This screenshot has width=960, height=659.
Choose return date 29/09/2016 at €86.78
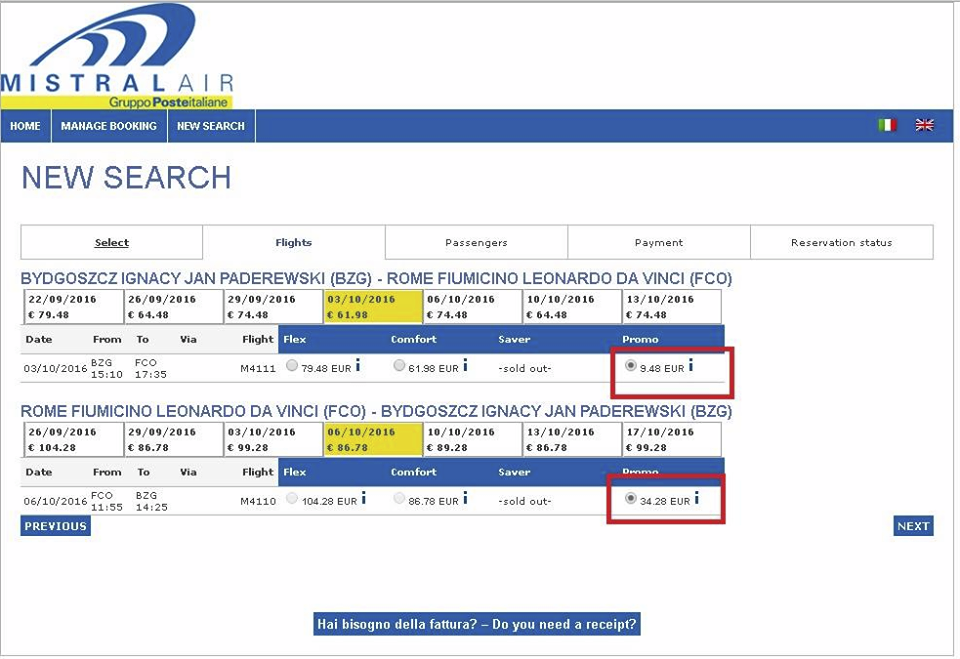pos(173,440)
